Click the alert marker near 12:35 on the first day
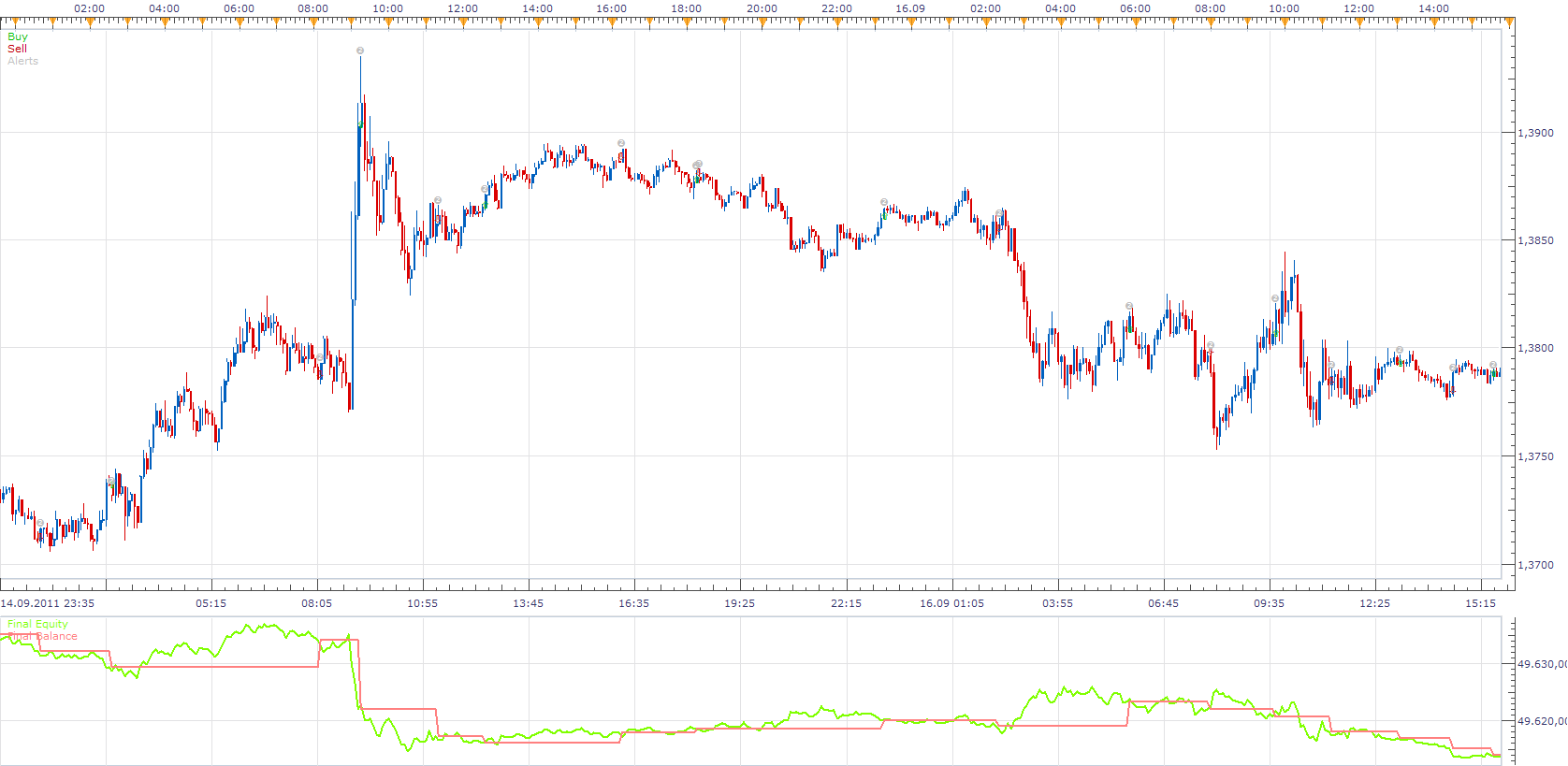This screenshot has height=766, width=1568. tap(485, 189)
